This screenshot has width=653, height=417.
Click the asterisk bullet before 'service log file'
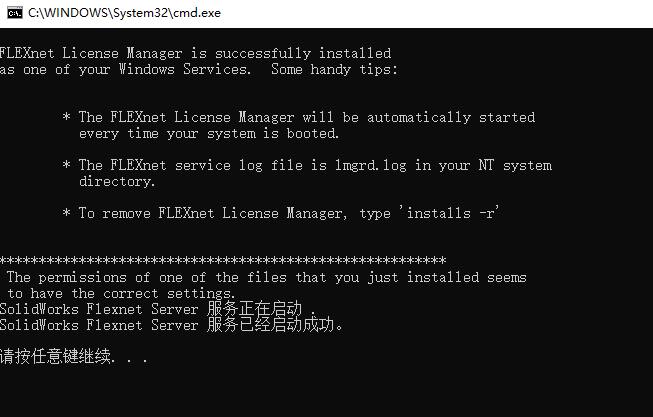[x=66, y=165]
